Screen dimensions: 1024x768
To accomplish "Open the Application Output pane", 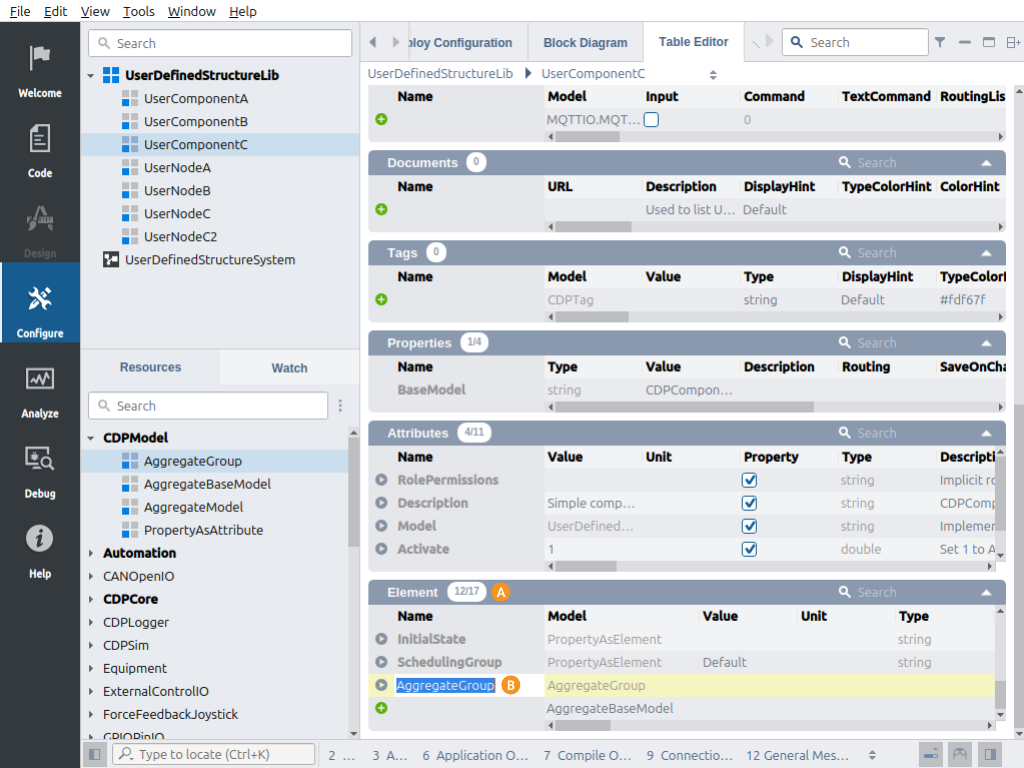I will (475, 755).
